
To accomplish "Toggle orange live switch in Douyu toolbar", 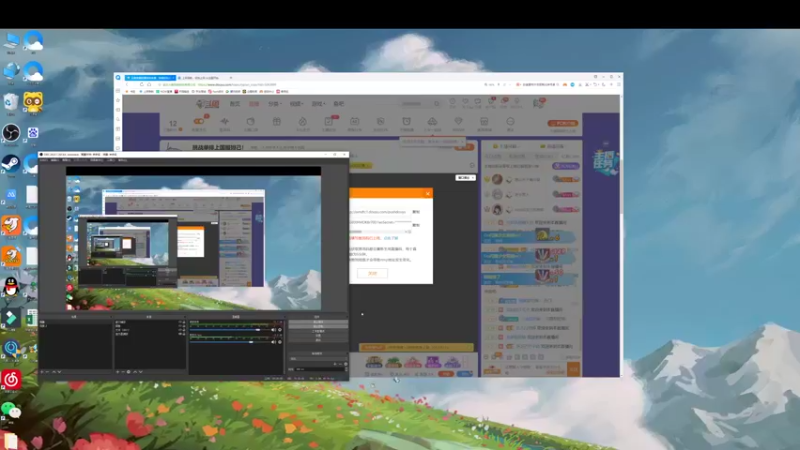I will (x=198, y=121).
